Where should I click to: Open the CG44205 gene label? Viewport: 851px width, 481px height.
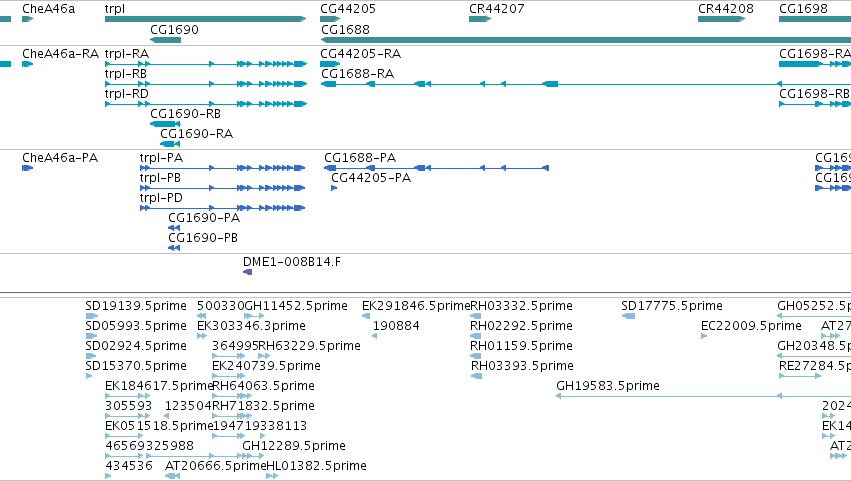click(x=348, y=9)
